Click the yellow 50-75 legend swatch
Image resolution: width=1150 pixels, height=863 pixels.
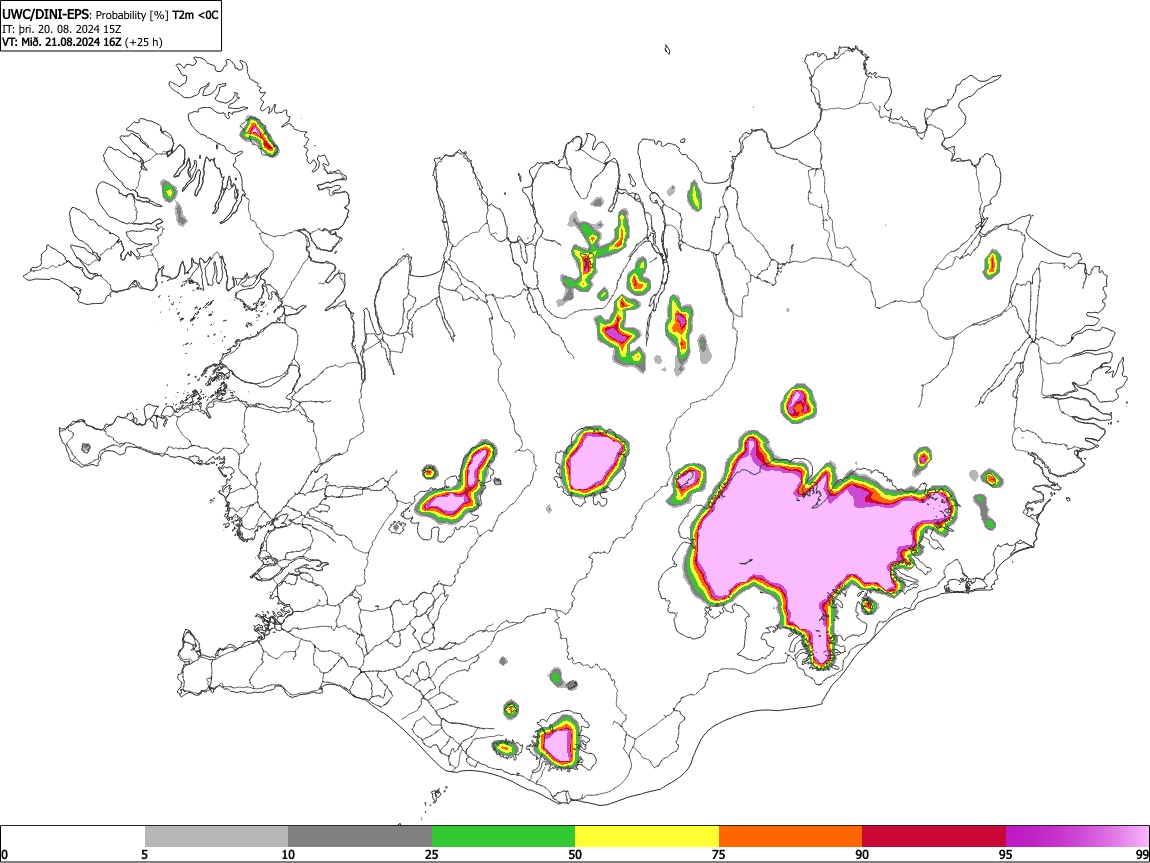point(647,836)
